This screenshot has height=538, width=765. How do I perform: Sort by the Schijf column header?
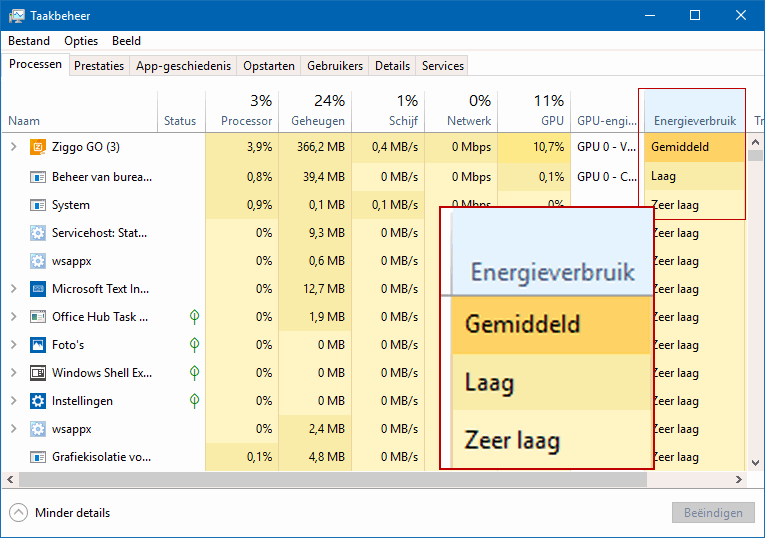[x=388, y=112]
